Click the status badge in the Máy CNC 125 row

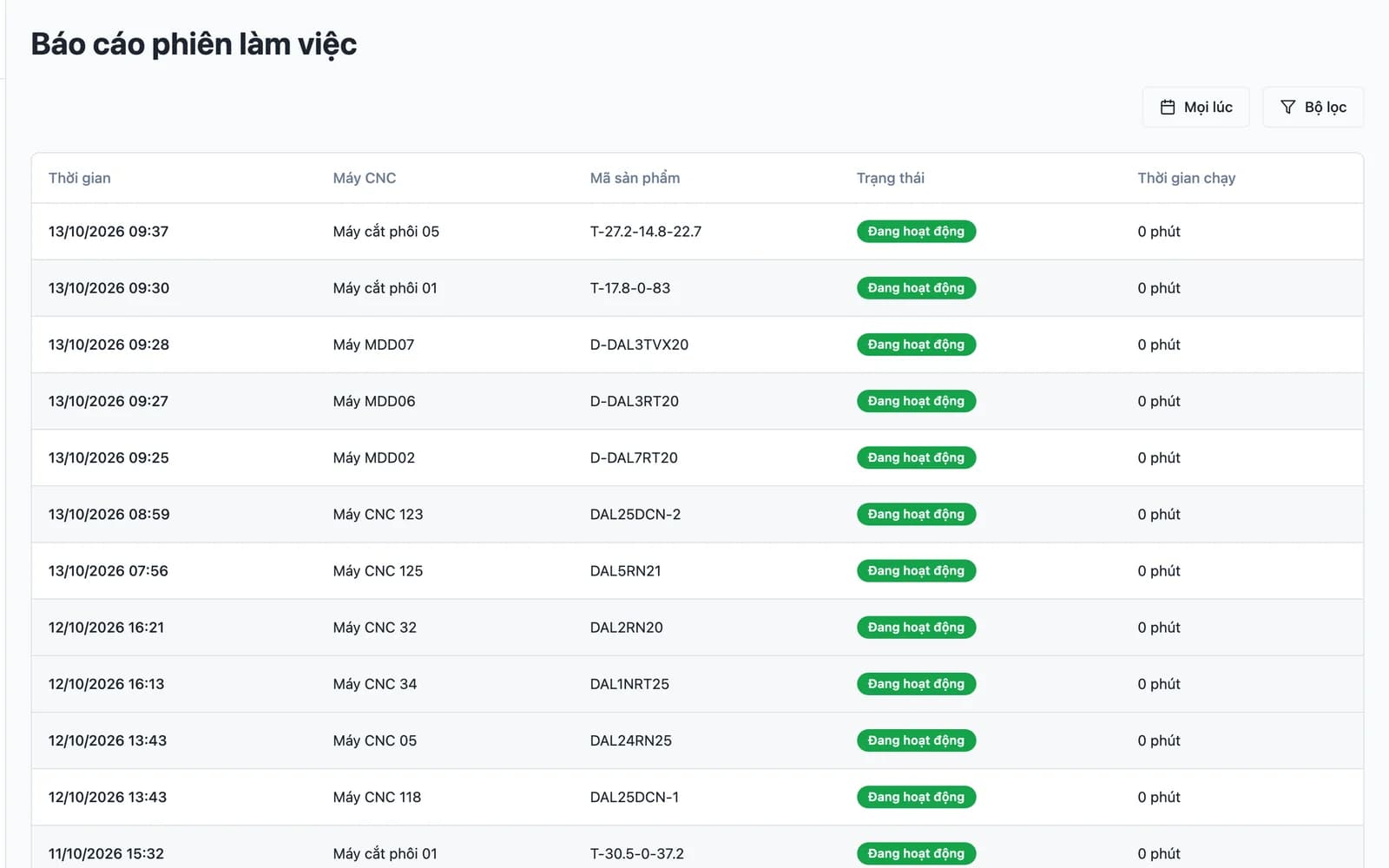[916, 570]
